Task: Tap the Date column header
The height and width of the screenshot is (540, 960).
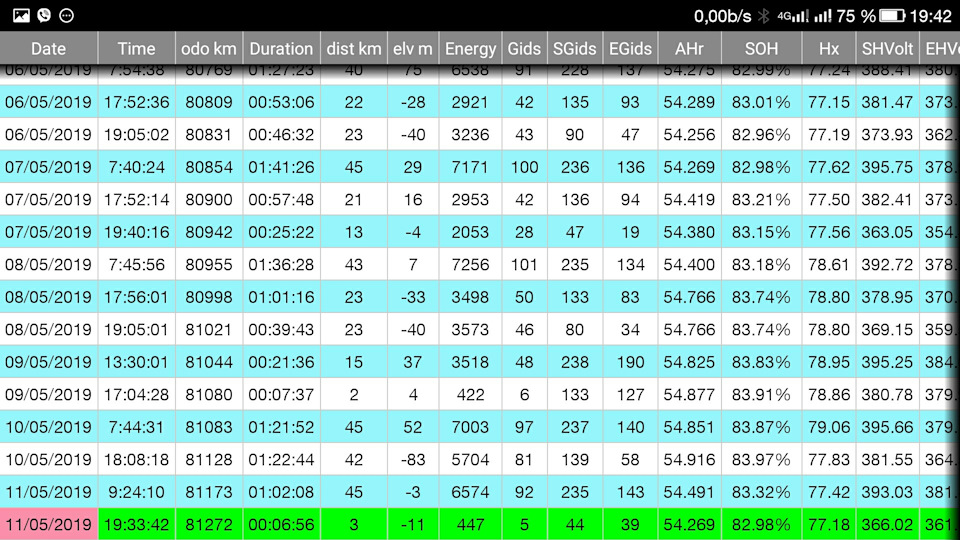Action: 48,48
